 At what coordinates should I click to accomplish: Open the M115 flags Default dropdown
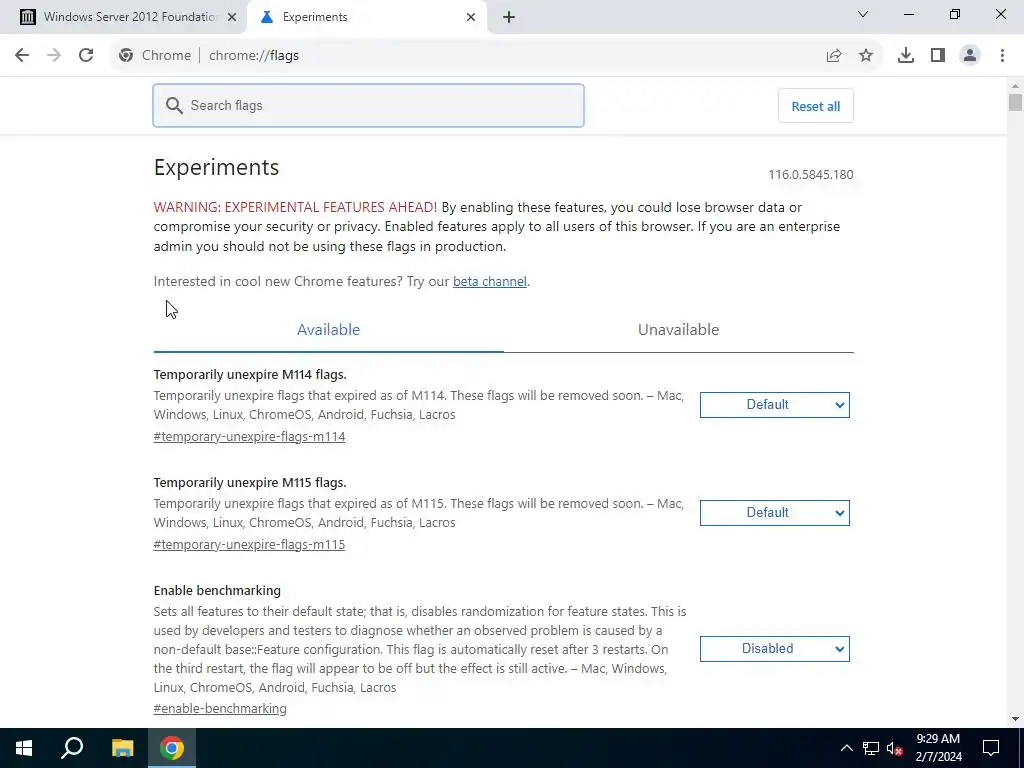tap(775, 513)
